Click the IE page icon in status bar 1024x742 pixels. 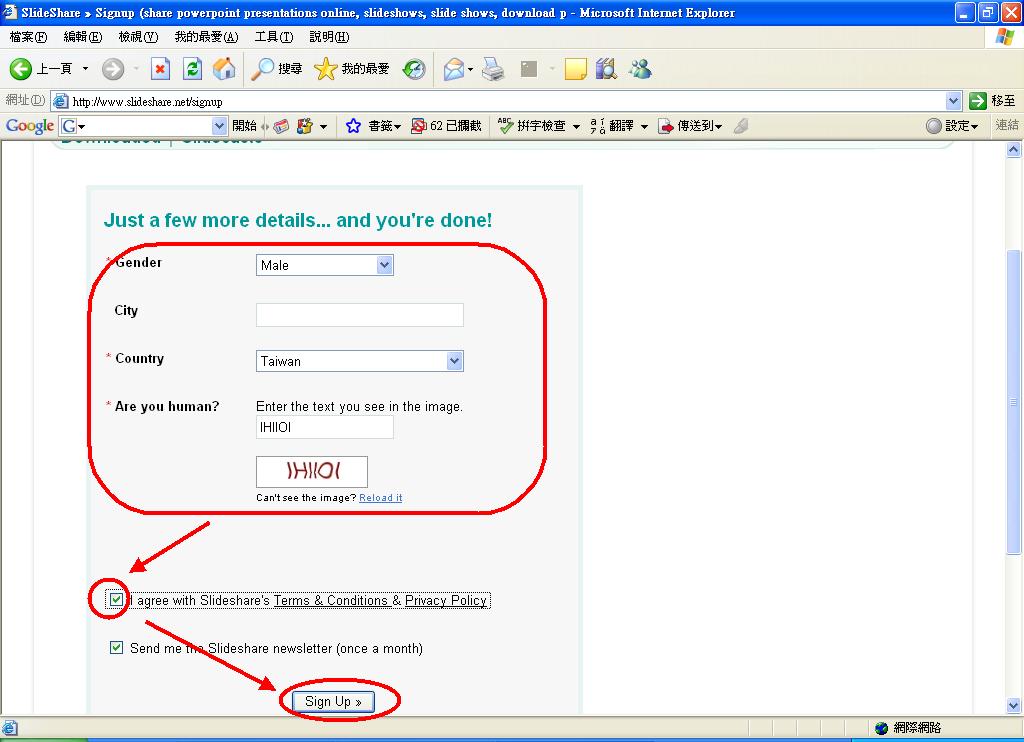point(10,728)
